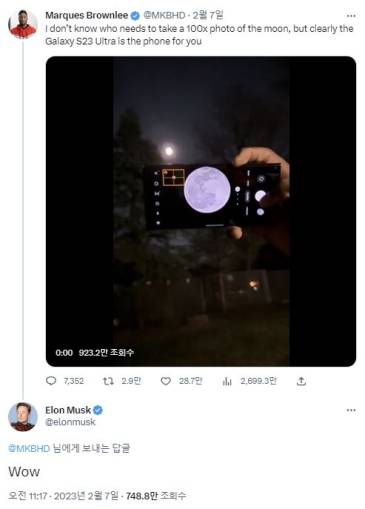The width and height of the screenshot is (365, 509).
Task: Click the reply speech bubble icon
Action: 51,381
